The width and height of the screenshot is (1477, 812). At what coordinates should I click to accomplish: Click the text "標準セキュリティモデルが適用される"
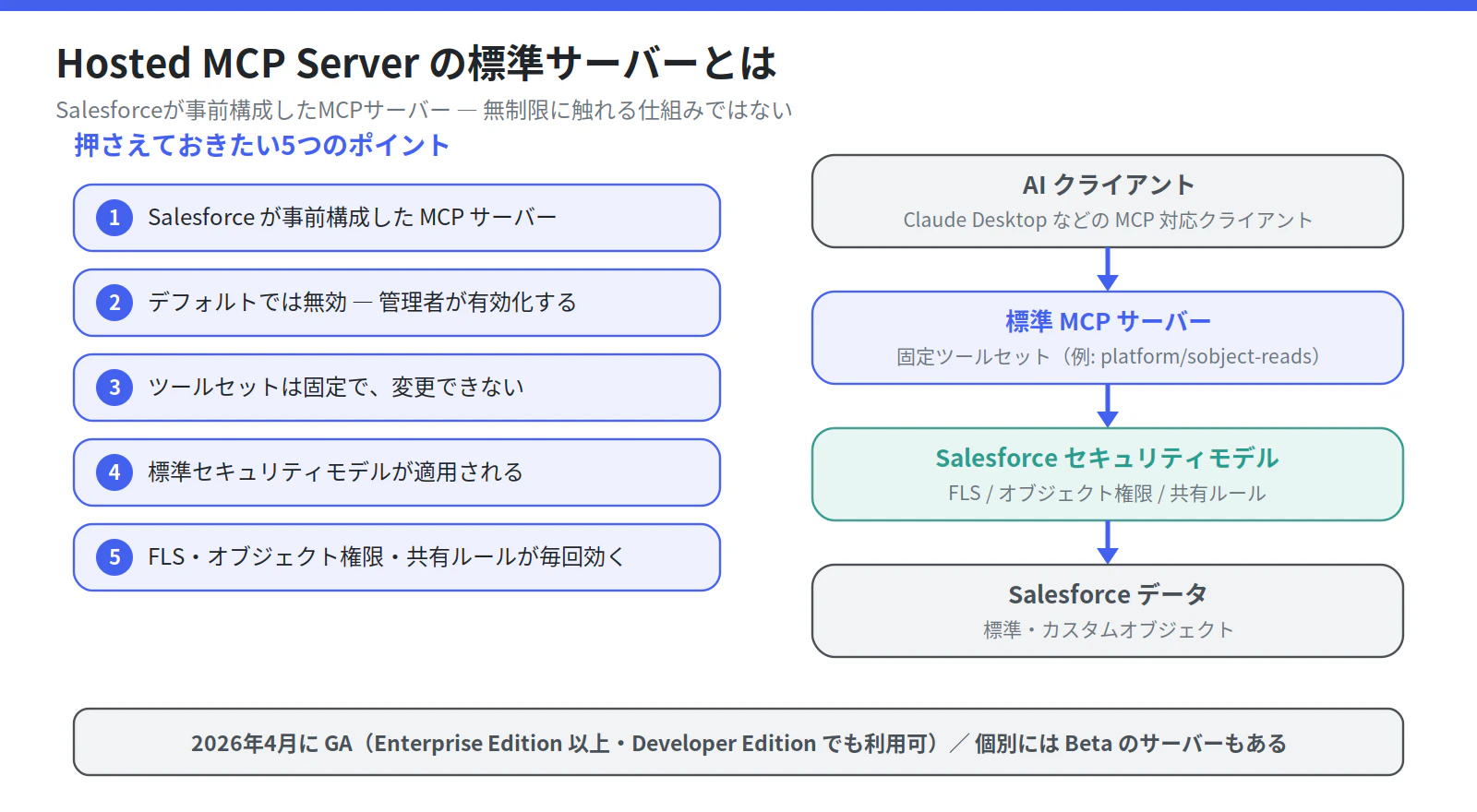click(x=336, y=472)
